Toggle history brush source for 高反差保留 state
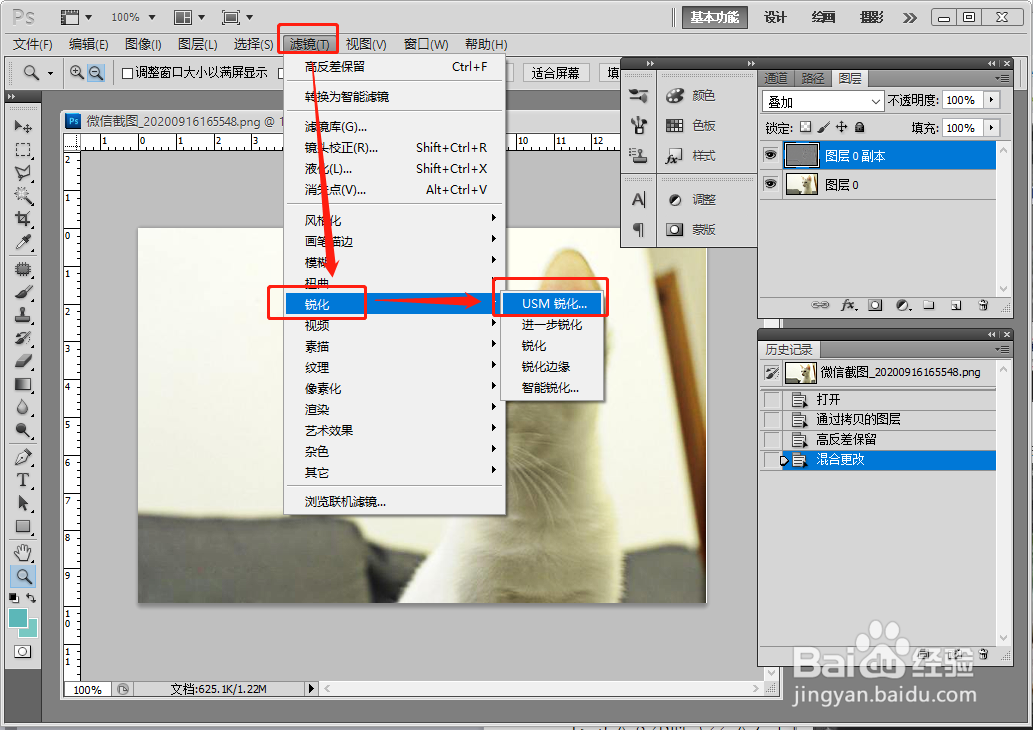Viewport: 1033px width, 730px height. coord(771,439)
